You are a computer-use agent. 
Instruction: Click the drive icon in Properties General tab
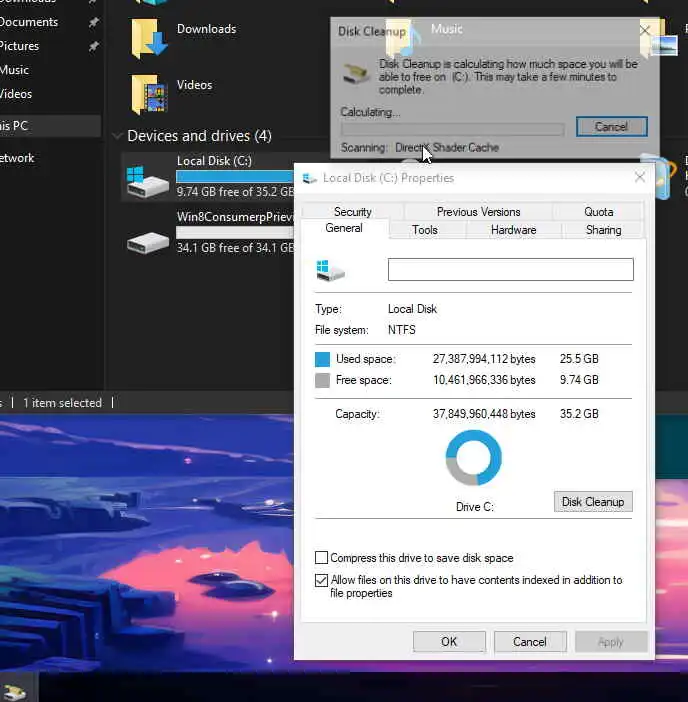(x=330, y=270)
